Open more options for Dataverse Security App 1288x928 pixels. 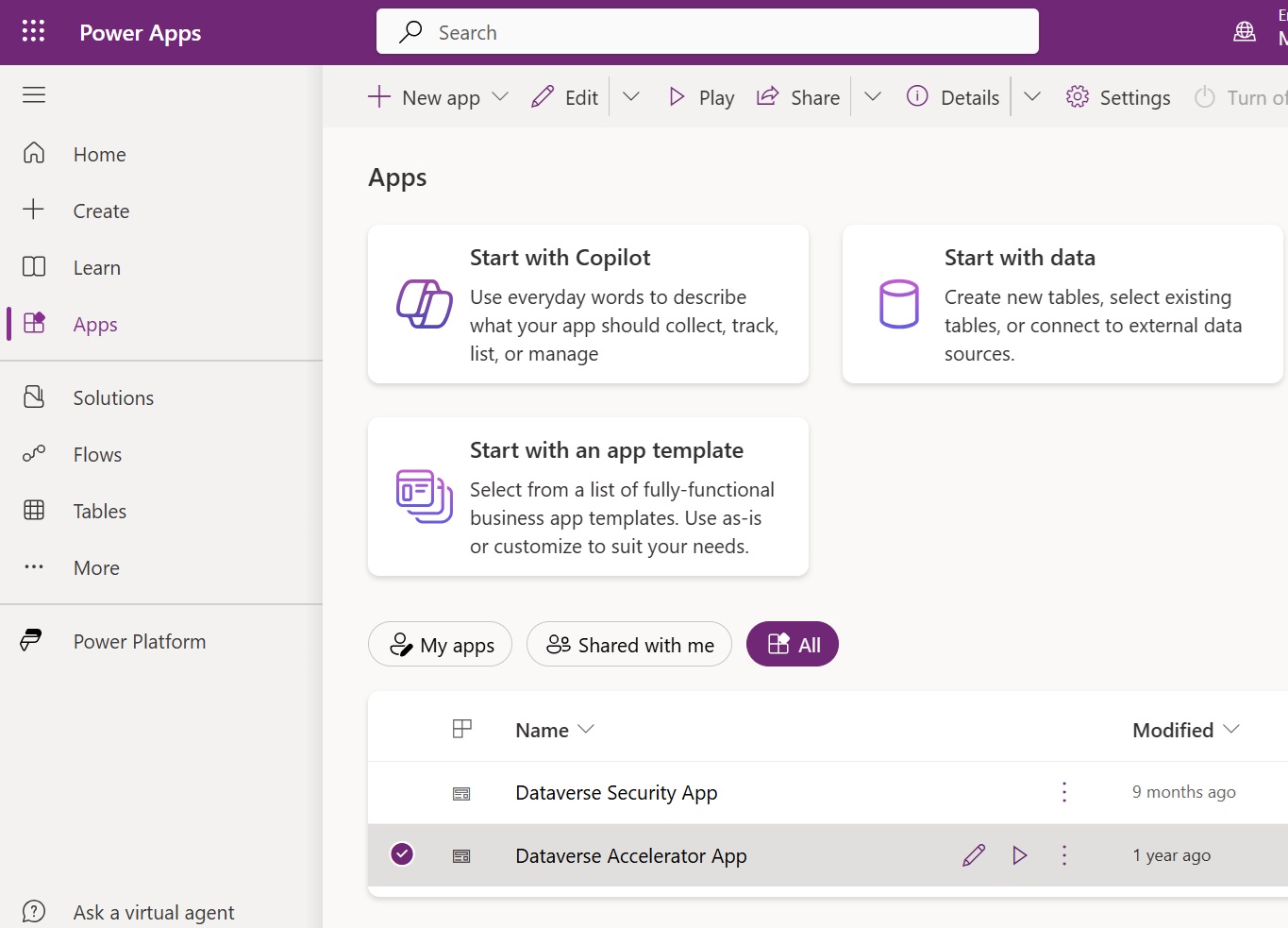coord(1064,792)
